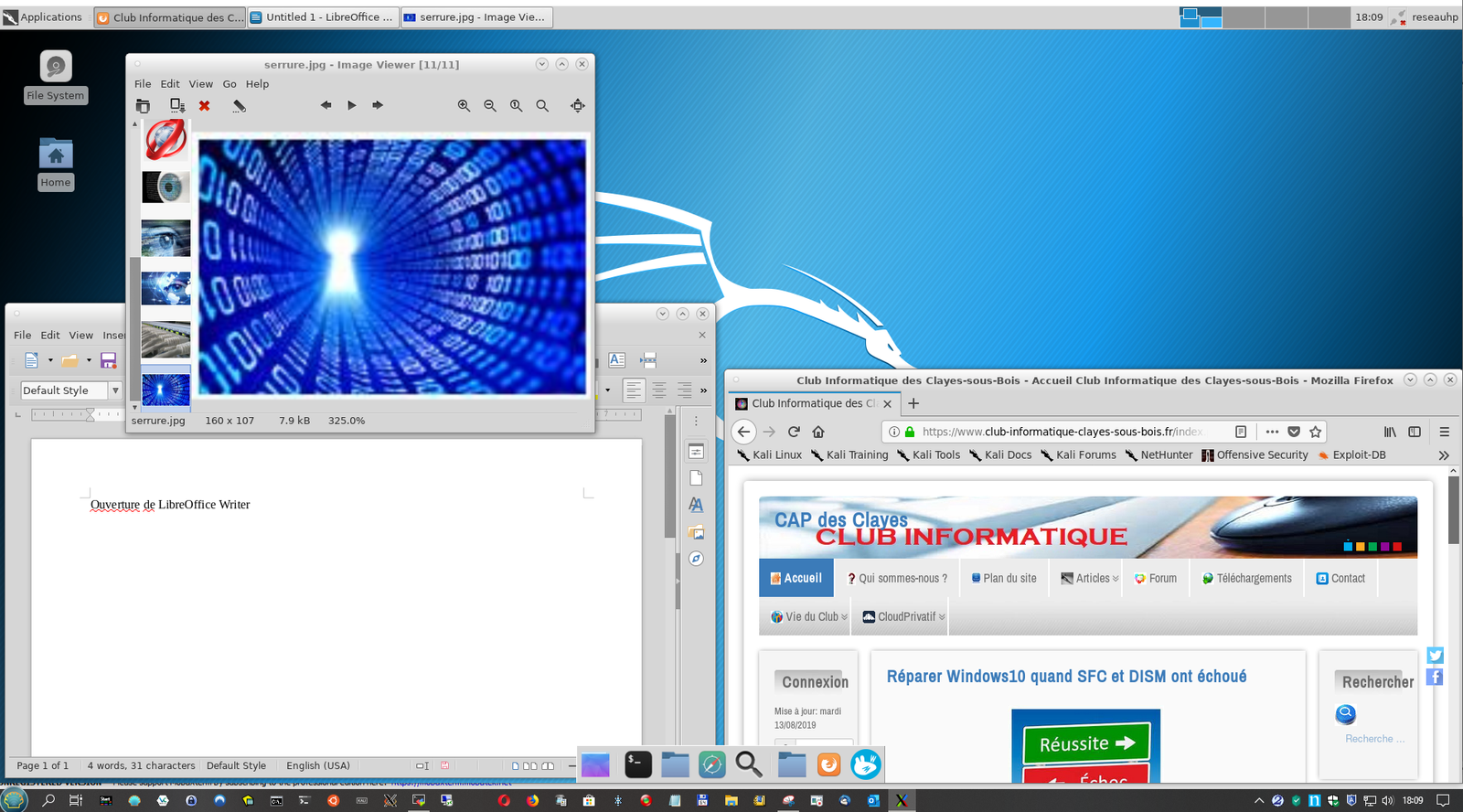Open Firefox page actions three-dot menu
Image resolution: width=1463 pixels, height=812 pixels.
click(x=1272, y=432)
